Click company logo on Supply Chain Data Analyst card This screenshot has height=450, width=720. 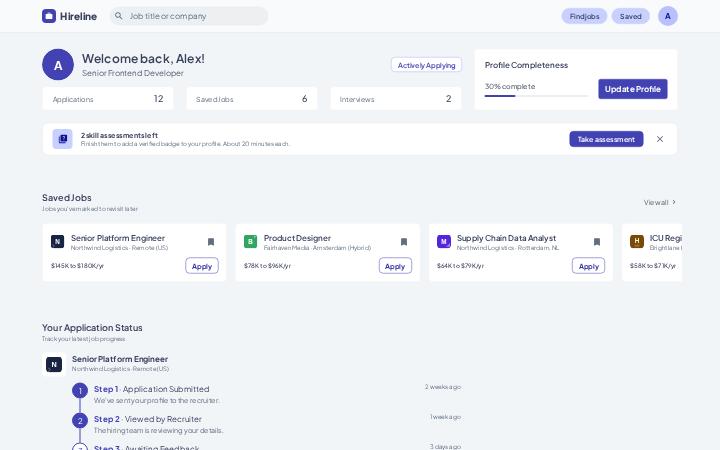click(444, 242)
